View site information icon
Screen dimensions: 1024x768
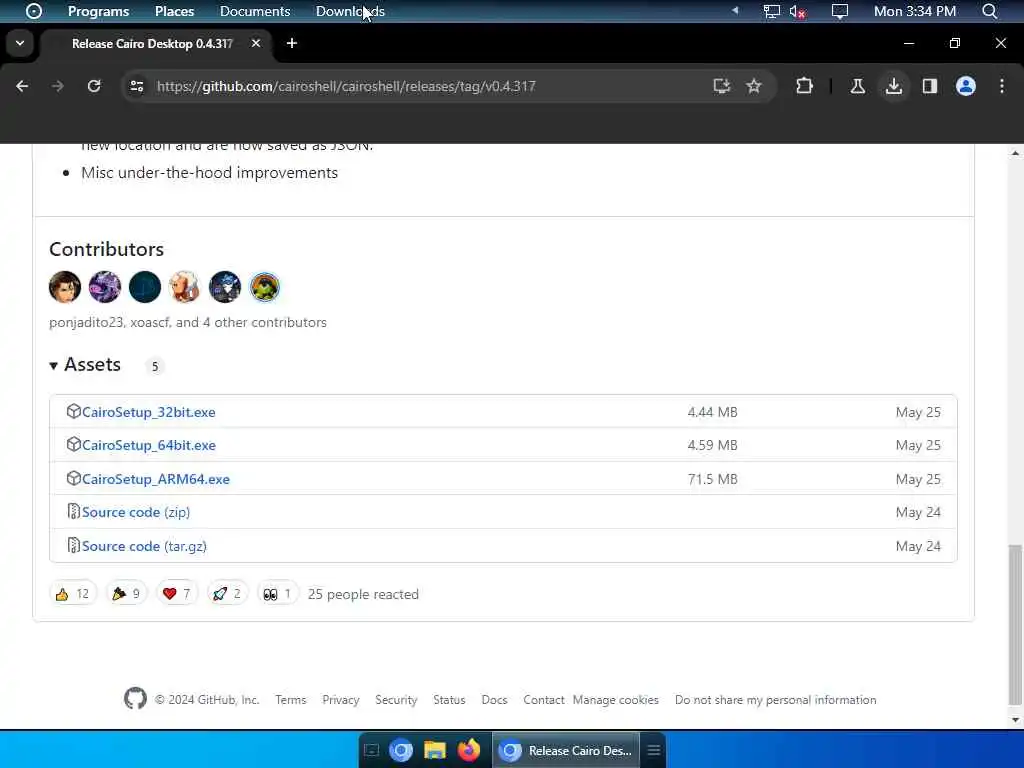click(136, 86)
